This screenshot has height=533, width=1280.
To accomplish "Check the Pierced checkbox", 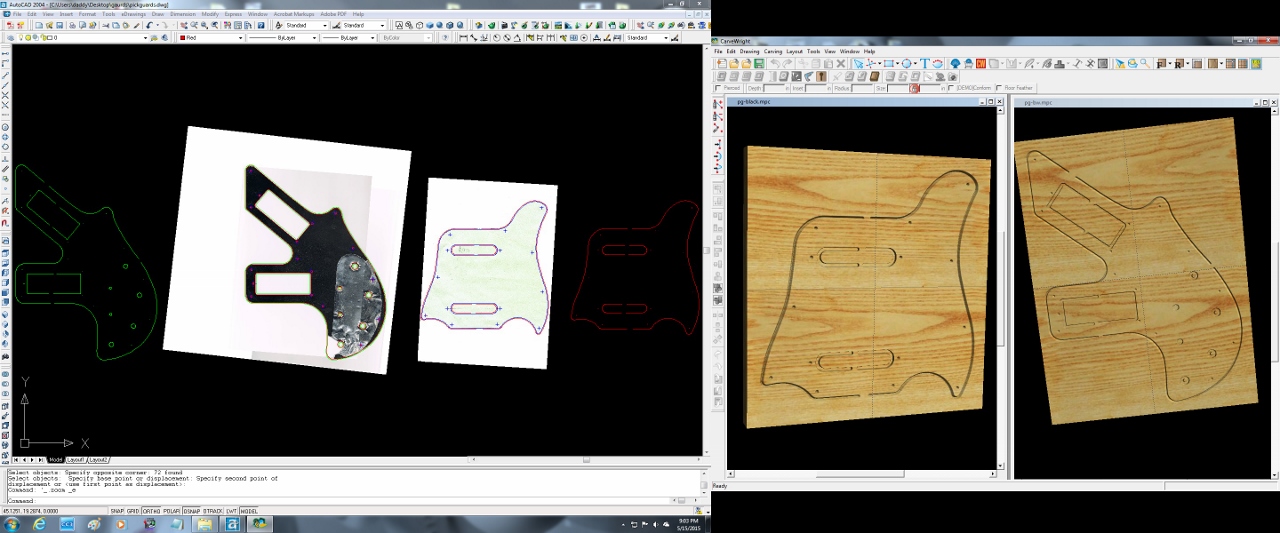I will coord(718,88).
